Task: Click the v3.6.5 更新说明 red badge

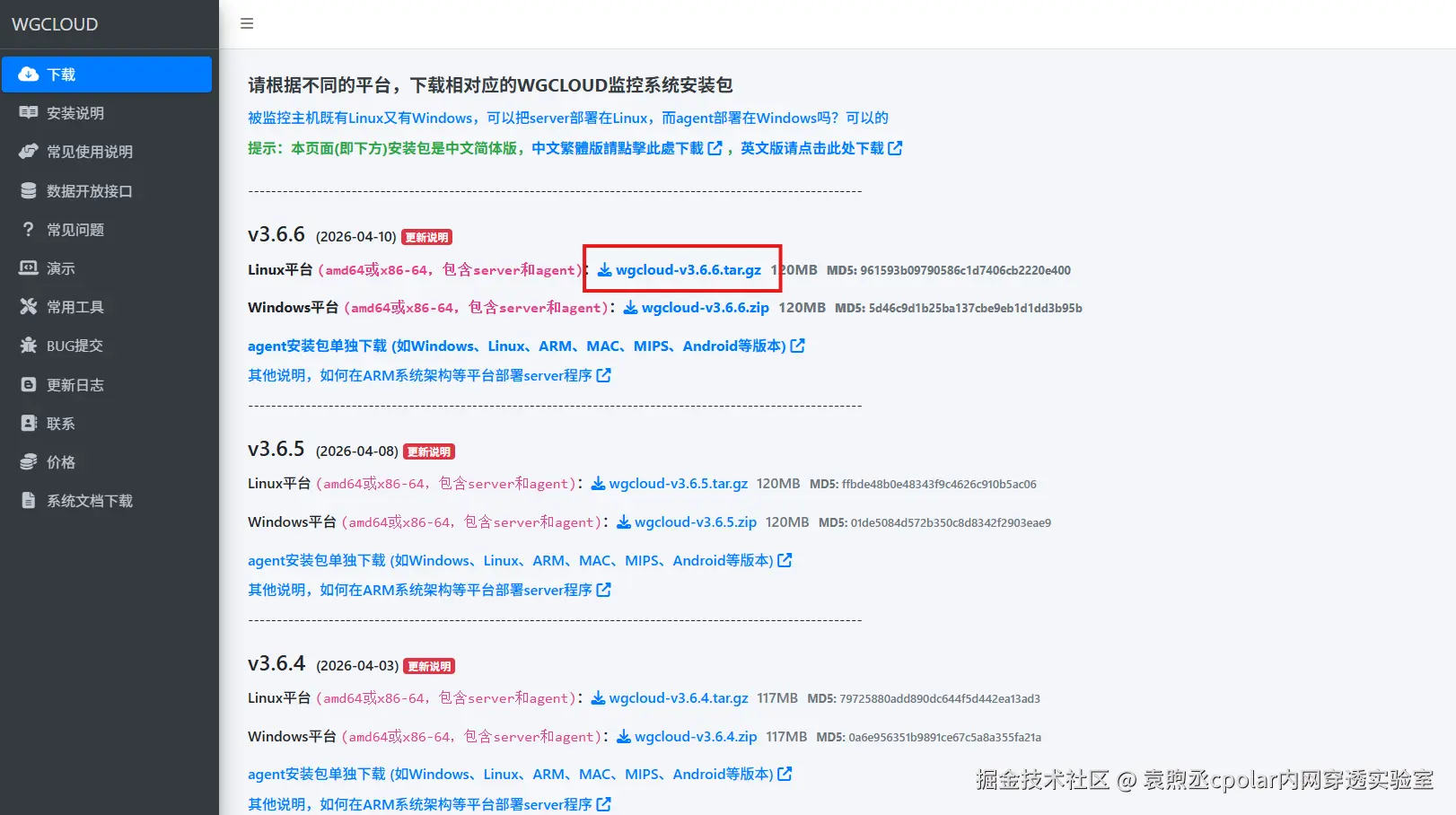Action: coord(428,451)
